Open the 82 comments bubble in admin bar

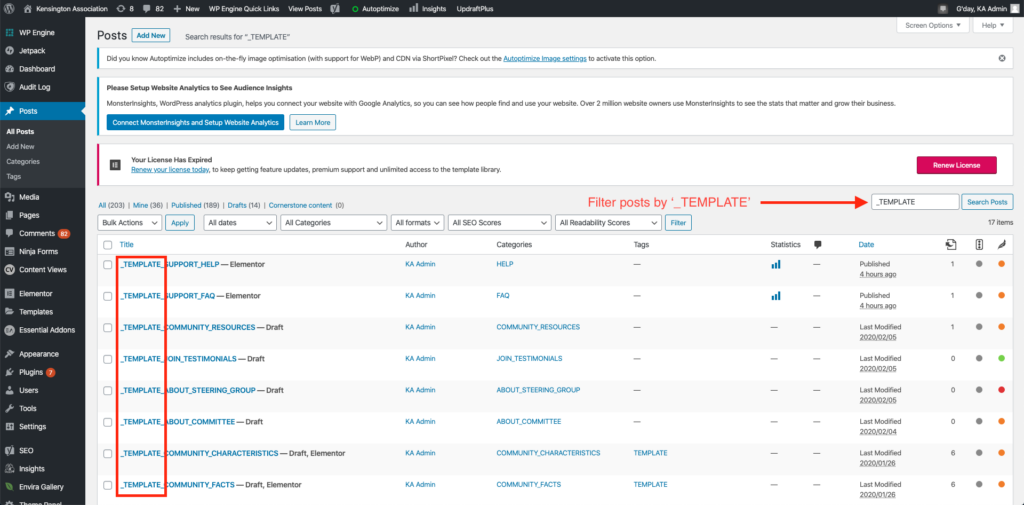pyautogui.click(x=153, y=9)
